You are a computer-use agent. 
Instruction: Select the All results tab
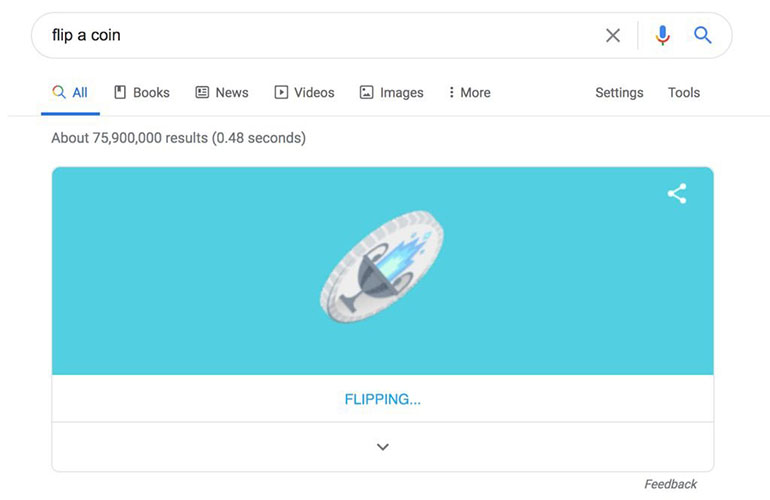pos(70,92)
